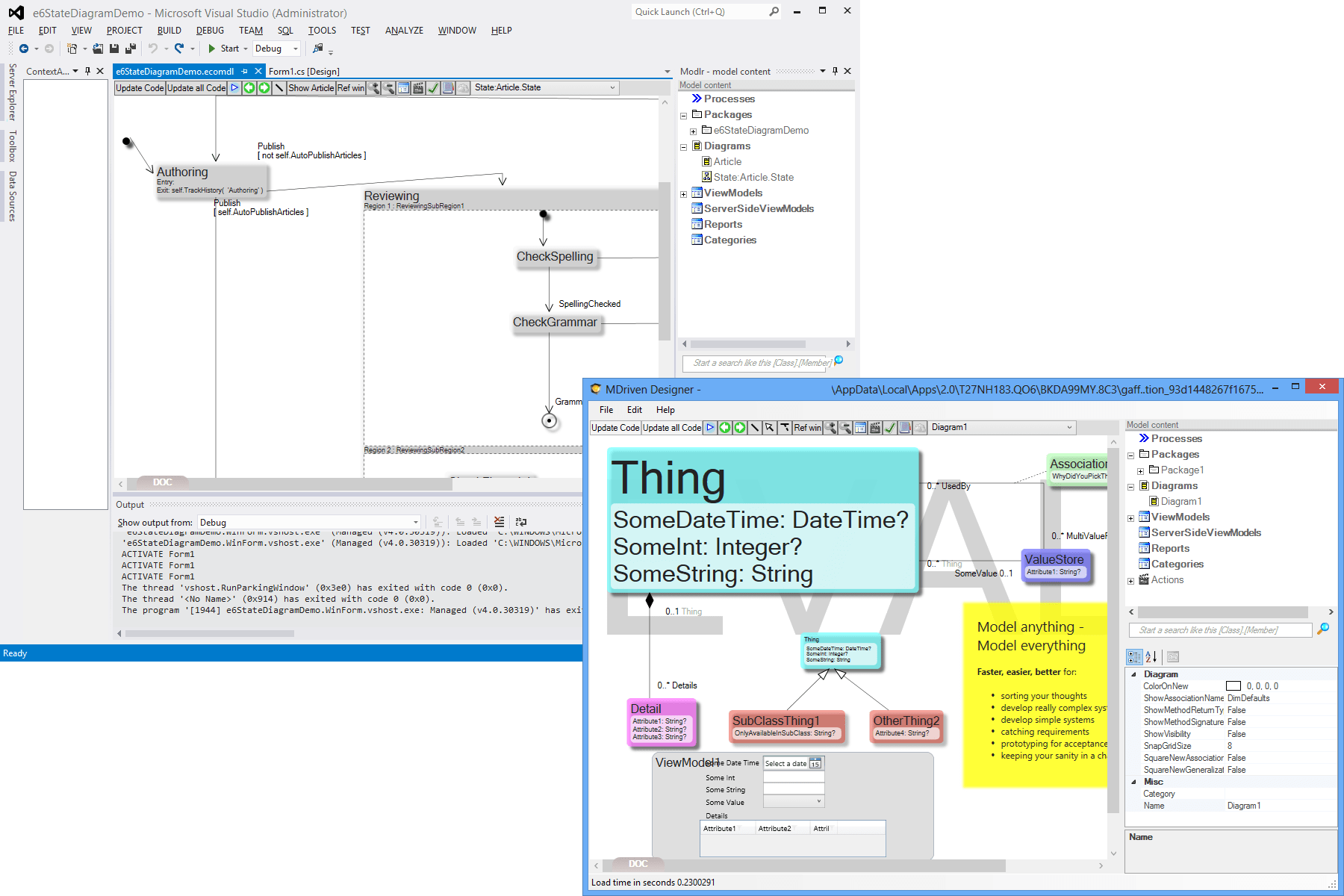Click Save All icon in Visual Studio toolbar
This screenshot has width=1344, height=896.
pyautogui.click(x=130, y=49)
